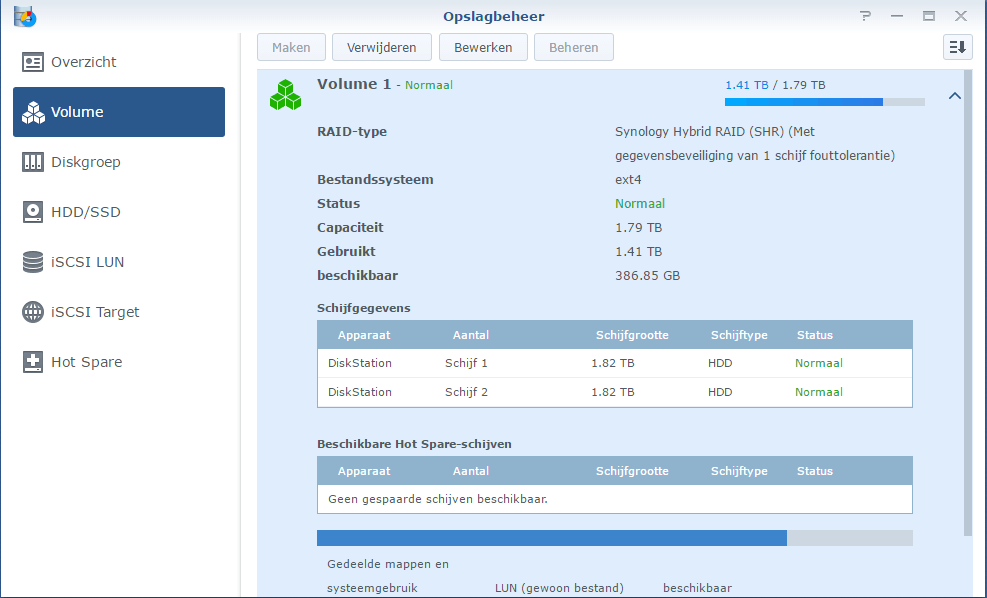Click the HDD/SSD disk icon
Viewport: 987px width, 598px height.
33,212
